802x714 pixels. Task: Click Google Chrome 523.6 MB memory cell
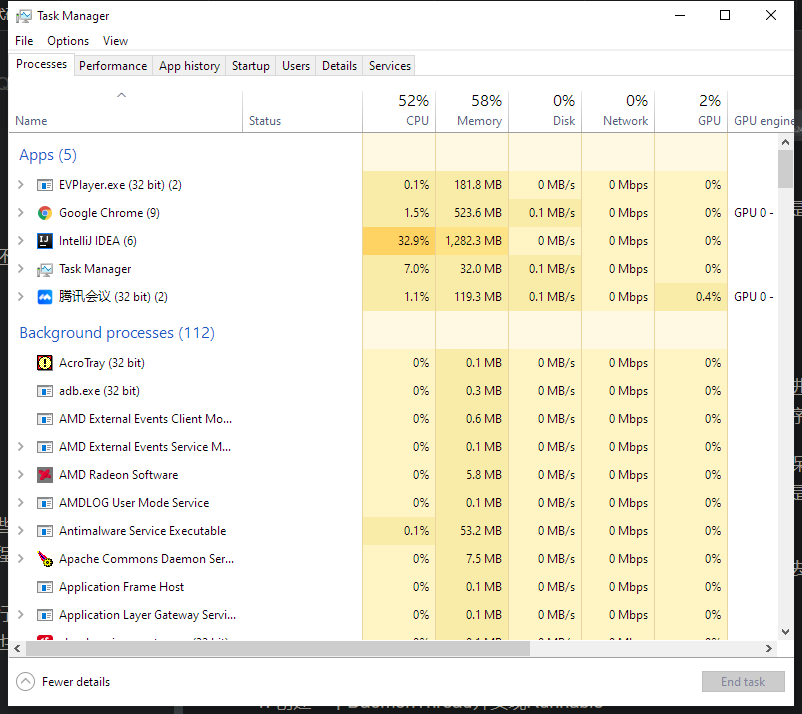[472, 213]
